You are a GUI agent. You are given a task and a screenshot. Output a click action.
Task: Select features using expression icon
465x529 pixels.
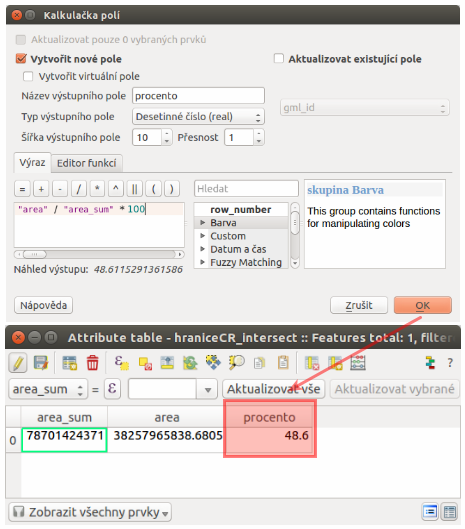click(x=121, y=363)
